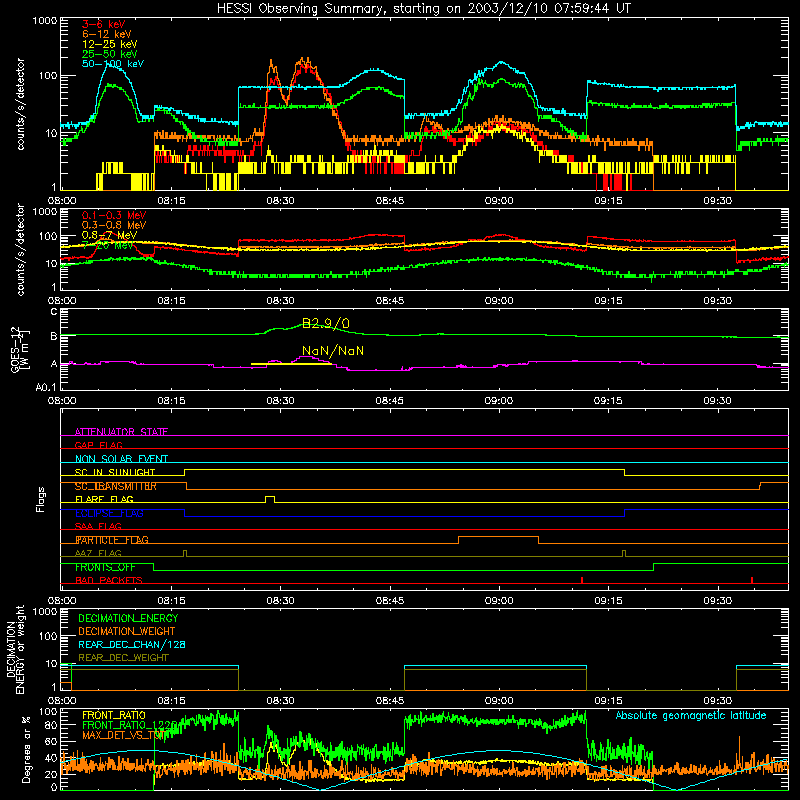Click the AA7_FLAG spike near 08:17
The height and width of the screenshot is (800, 800).
click(185, 553)
